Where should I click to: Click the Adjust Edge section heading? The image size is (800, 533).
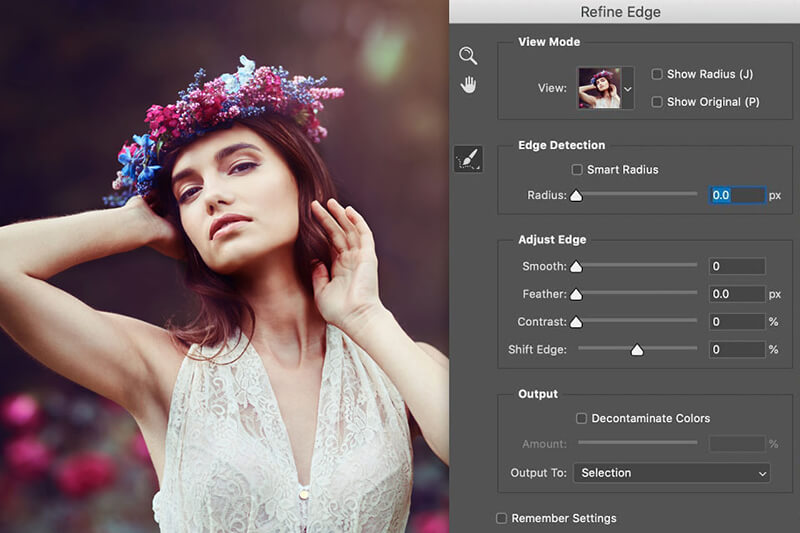point(552,240)
